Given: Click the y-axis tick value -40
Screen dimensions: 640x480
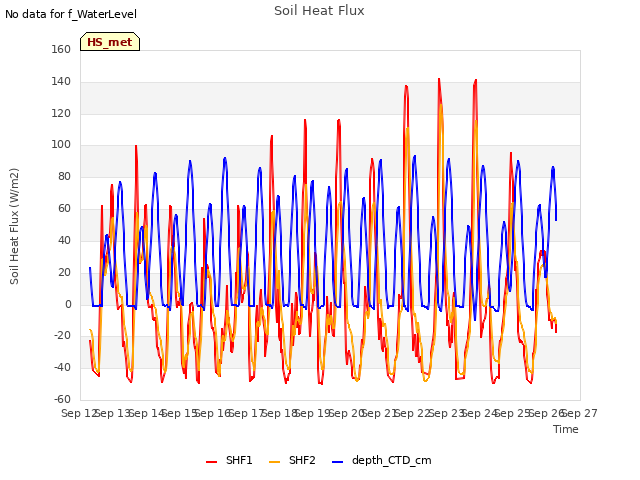Looking at the screenshot, I should click(62, 367).
